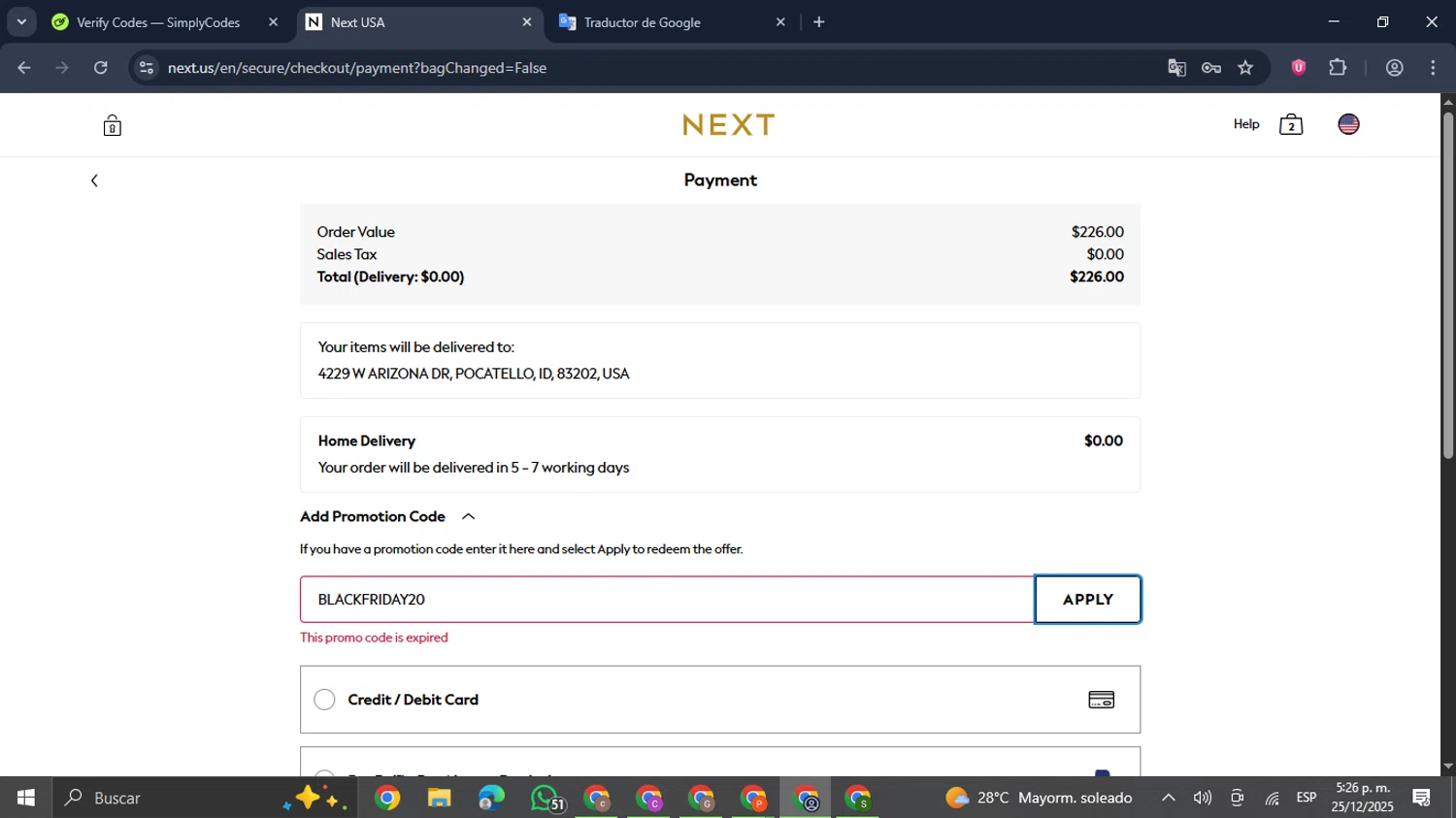Open the site information icon in the address bar
This screenshot has height=818, width=1456.
click(147, 68)
